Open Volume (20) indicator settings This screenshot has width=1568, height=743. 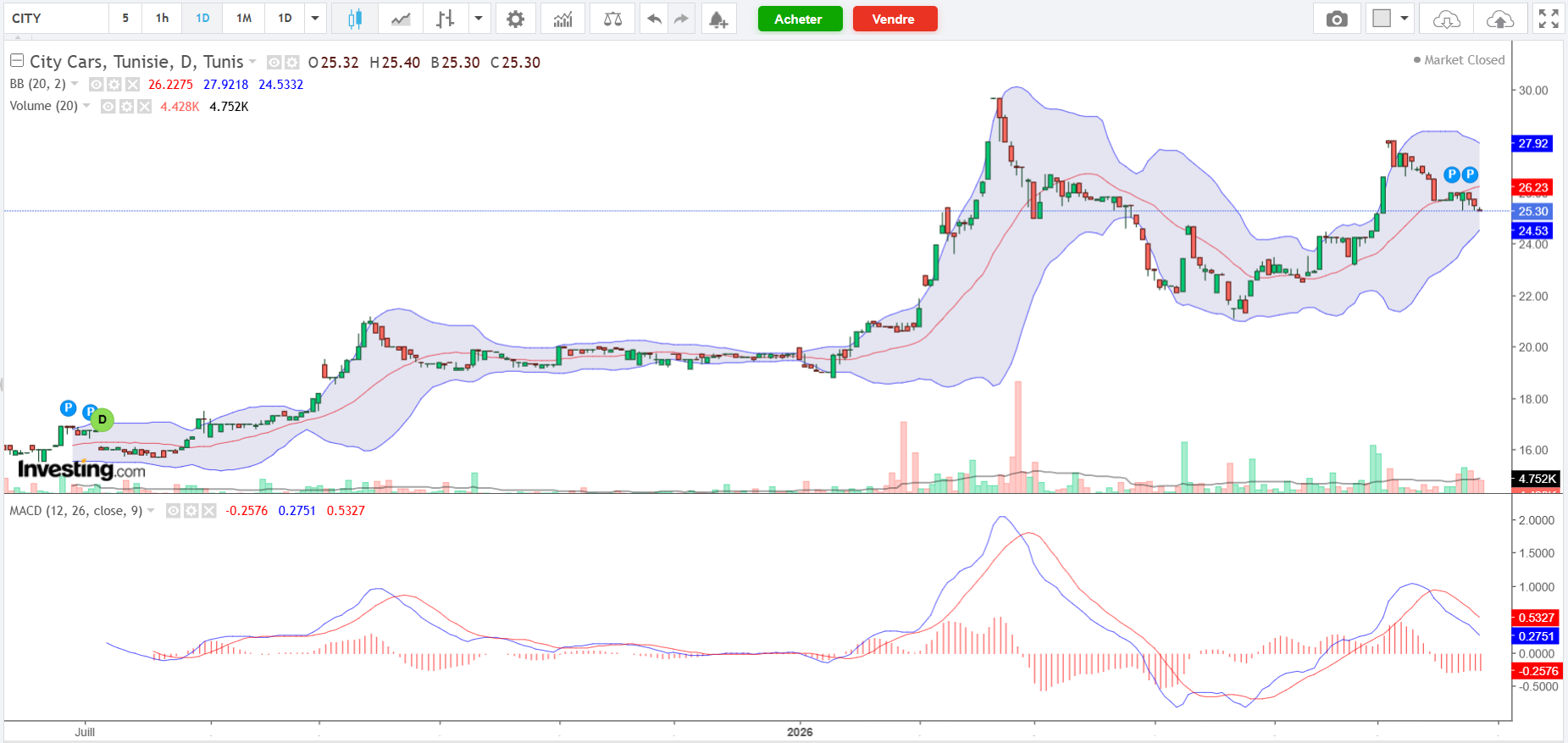126,107
